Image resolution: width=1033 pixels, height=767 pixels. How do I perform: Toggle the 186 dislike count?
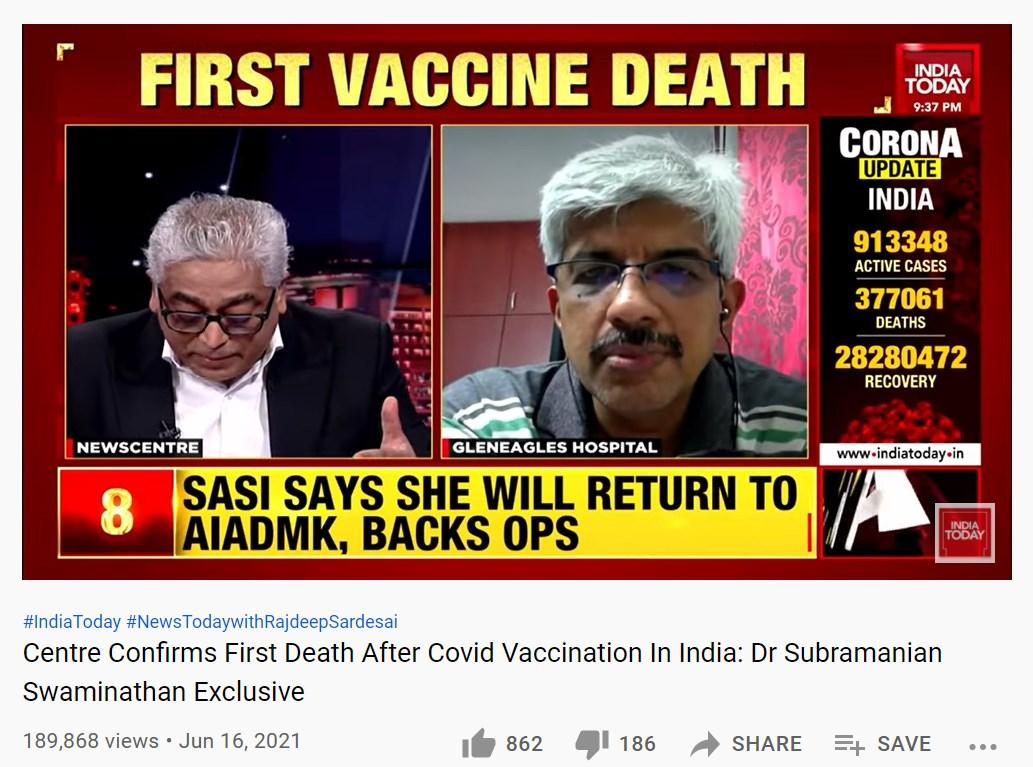point(637,744)
